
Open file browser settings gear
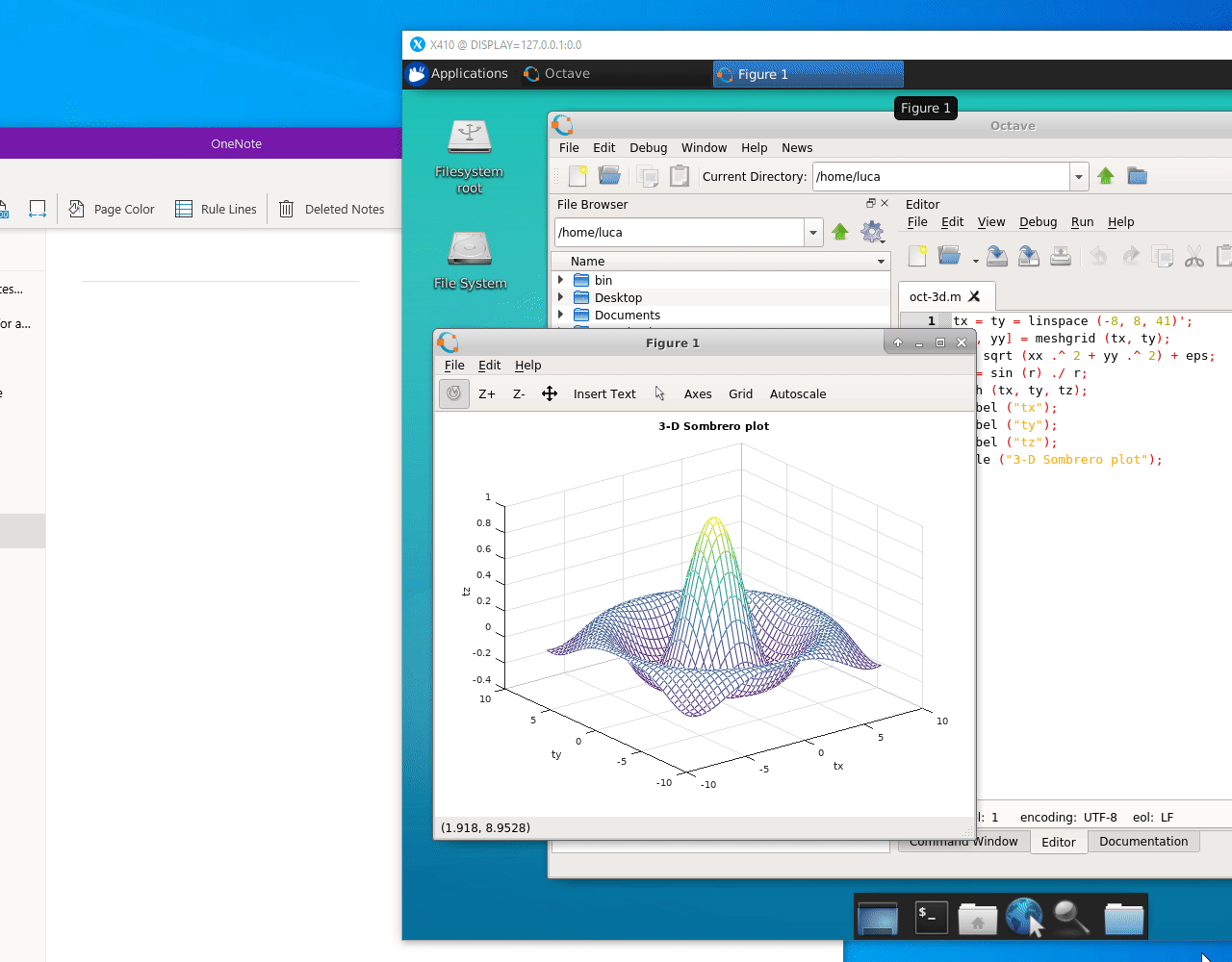click(x=872, y=232)
